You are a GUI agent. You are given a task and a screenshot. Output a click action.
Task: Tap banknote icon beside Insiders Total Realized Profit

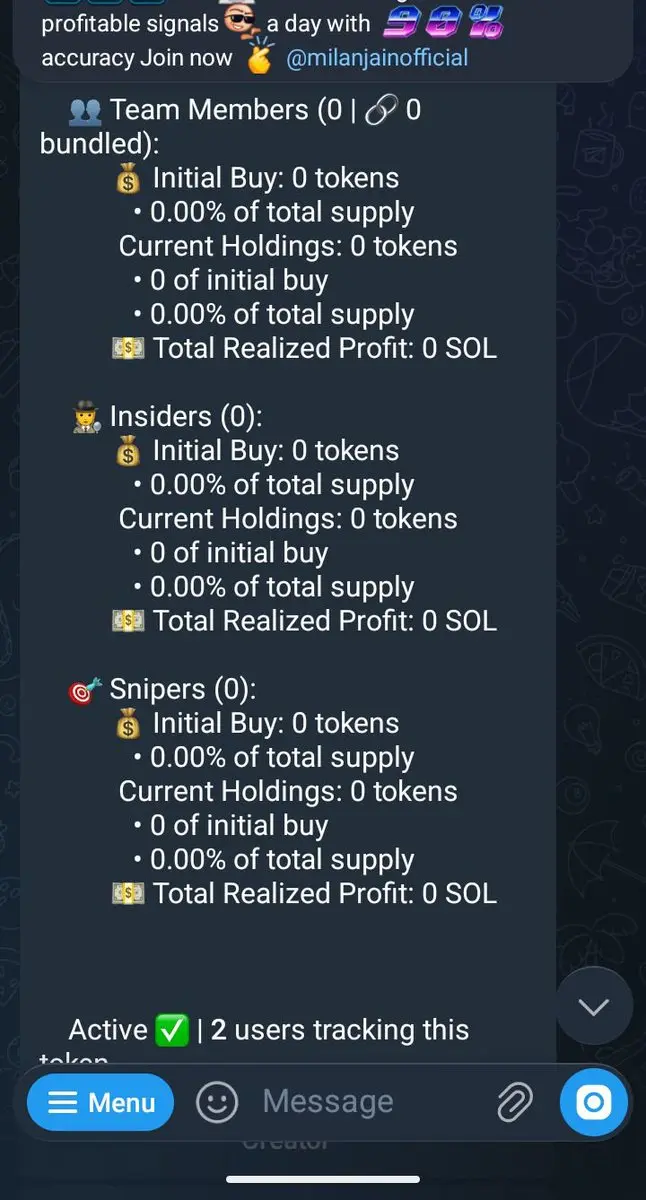pyautogui.click(x=129, y=621)
